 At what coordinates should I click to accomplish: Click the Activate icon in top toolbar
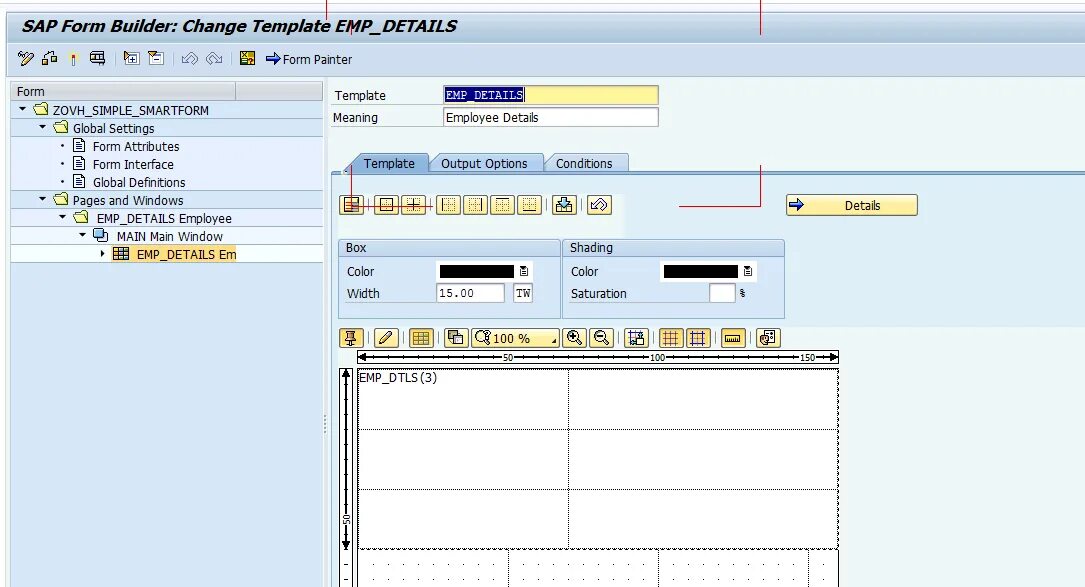pyautogui.click(x=50, y=59)
